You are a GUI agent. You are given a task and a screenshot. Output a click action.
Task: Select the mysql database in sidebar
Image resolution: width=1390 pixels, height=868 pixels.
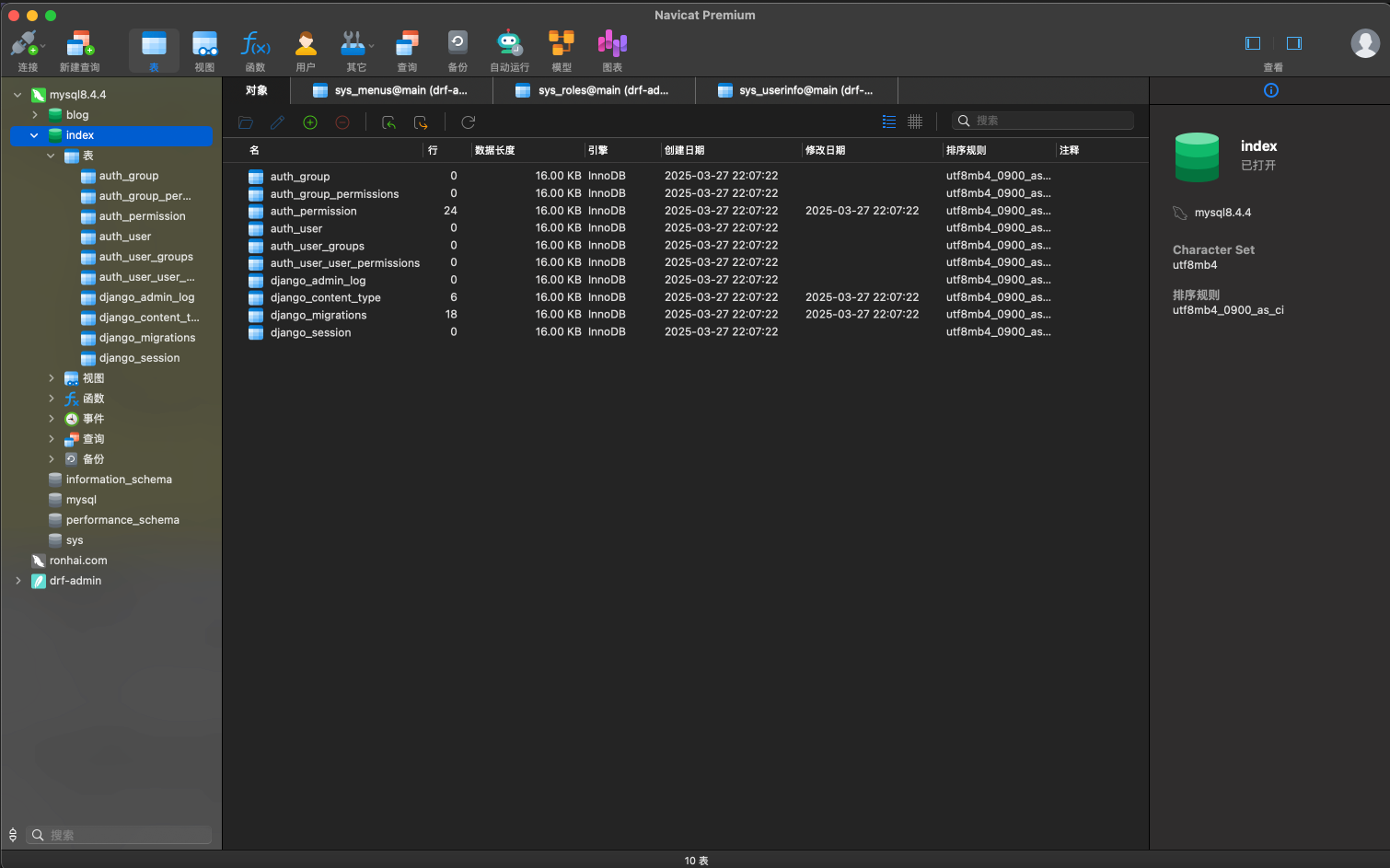pyautogui.click(x=81, y=500)
